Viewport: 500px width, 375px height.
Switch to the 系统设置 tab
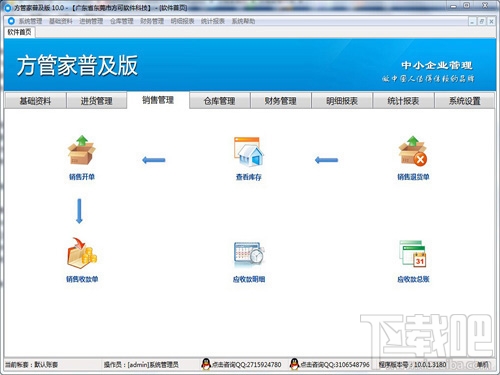click(x=465, y=101)
